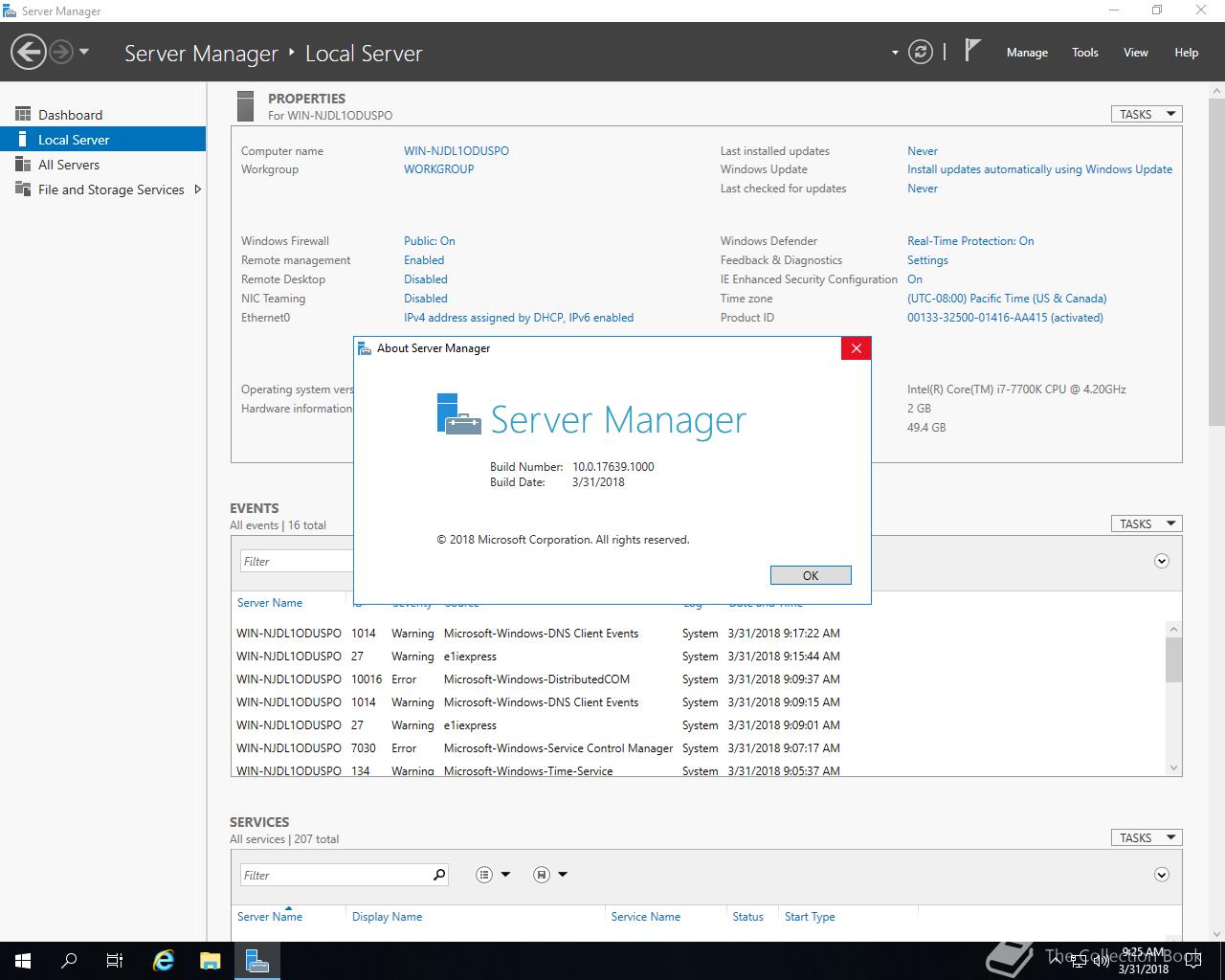Open the View menu
The image size is (1225, 980).
[1136, 53]
